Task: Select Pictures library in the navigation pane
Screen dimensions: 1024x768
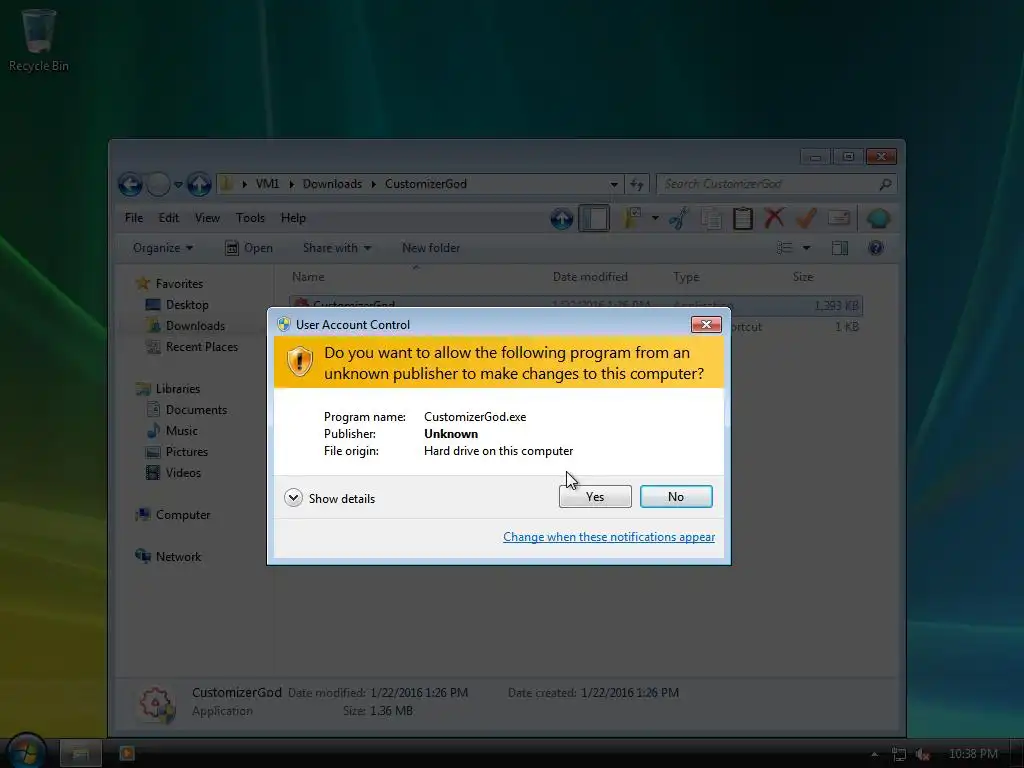Action: click(x=177, y=451)
